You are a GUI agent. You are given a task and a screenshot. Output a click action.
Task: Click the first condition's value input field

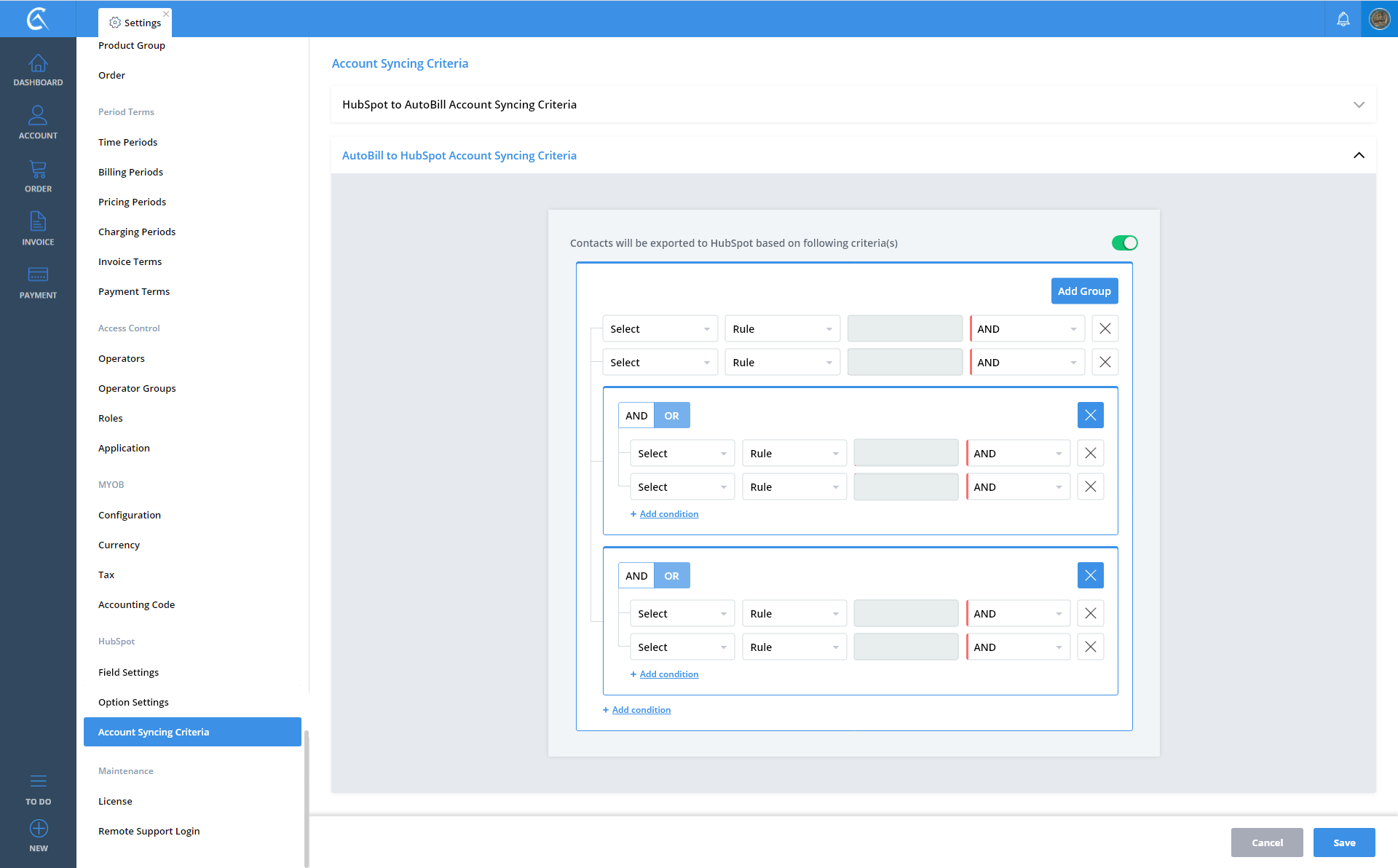pyautogui.click(x=905, y=329)
